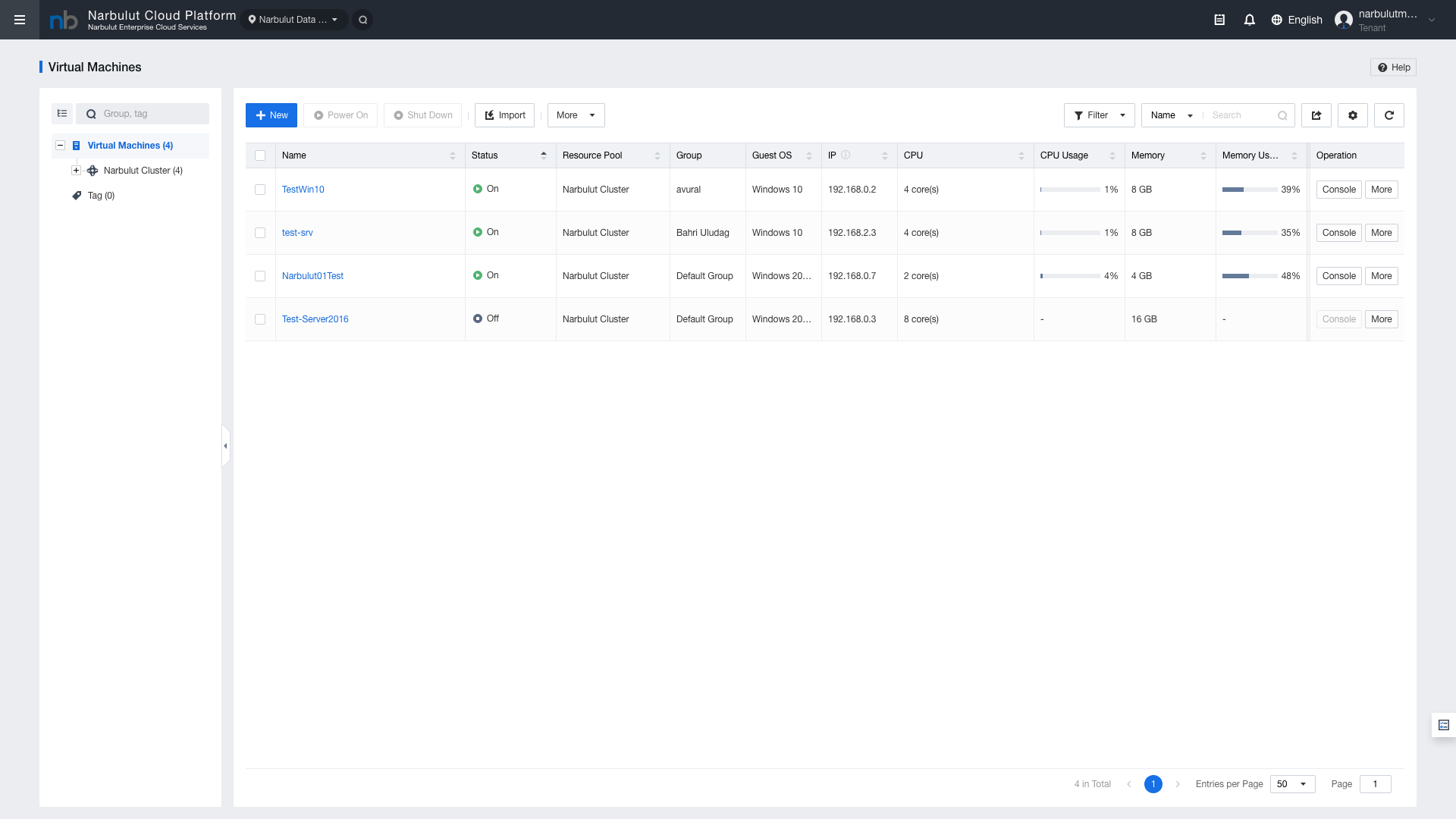Open the Filter dropdown

(x=1100, y=115)
